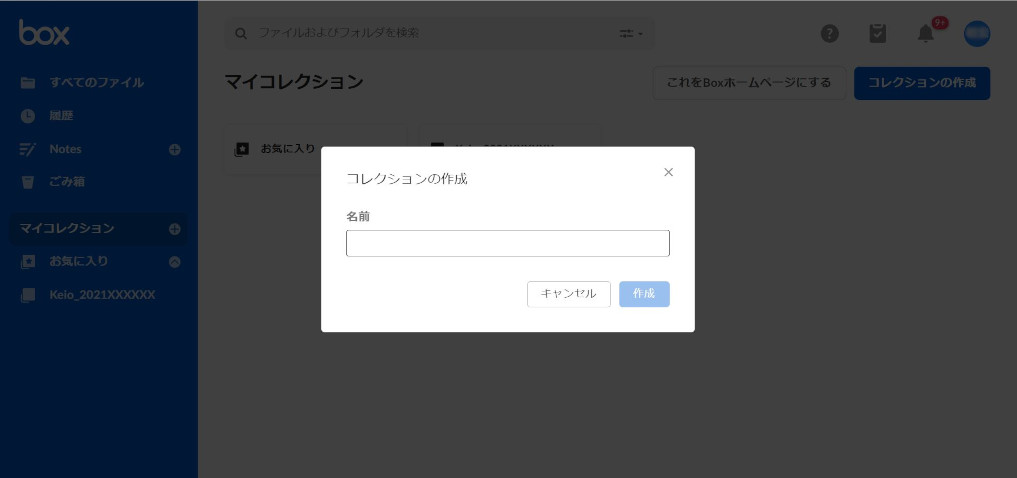The image size is (1017, 478).
Task: Open ごみ箱 in sidebar
Action: [67, 182]
